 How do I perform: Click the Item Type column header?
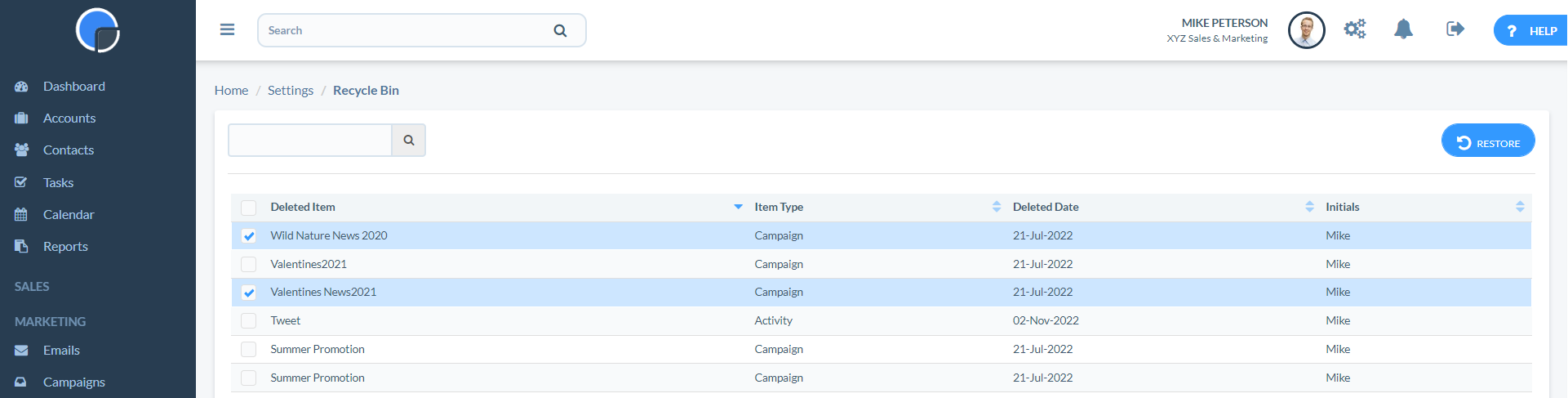click(779, 207)
